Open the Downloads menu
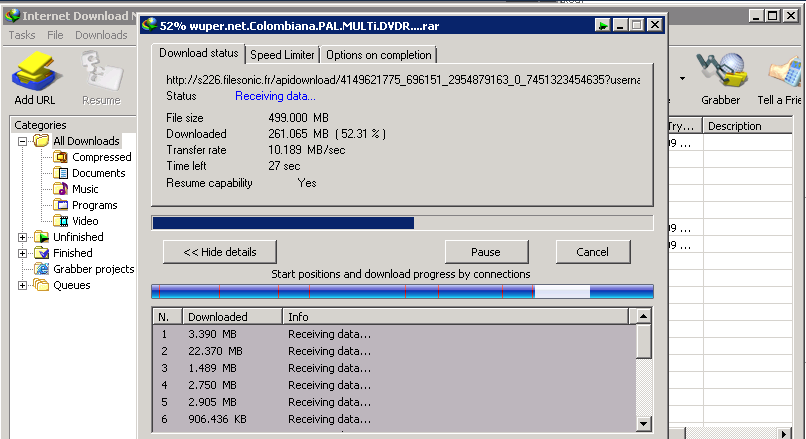Image resolution: width=806 pixels, height=439 pixels. click(101, 35)
